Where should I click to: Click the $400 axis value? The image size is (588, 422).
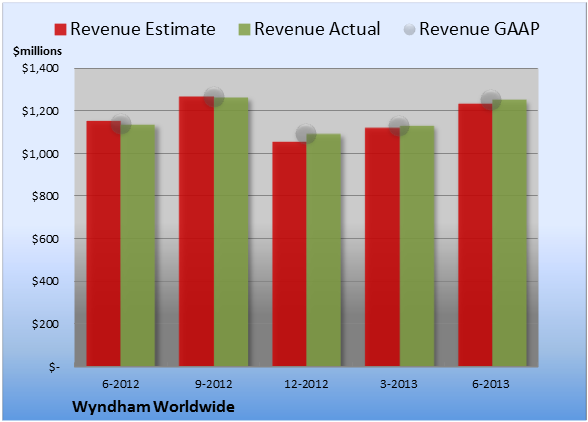45,281
